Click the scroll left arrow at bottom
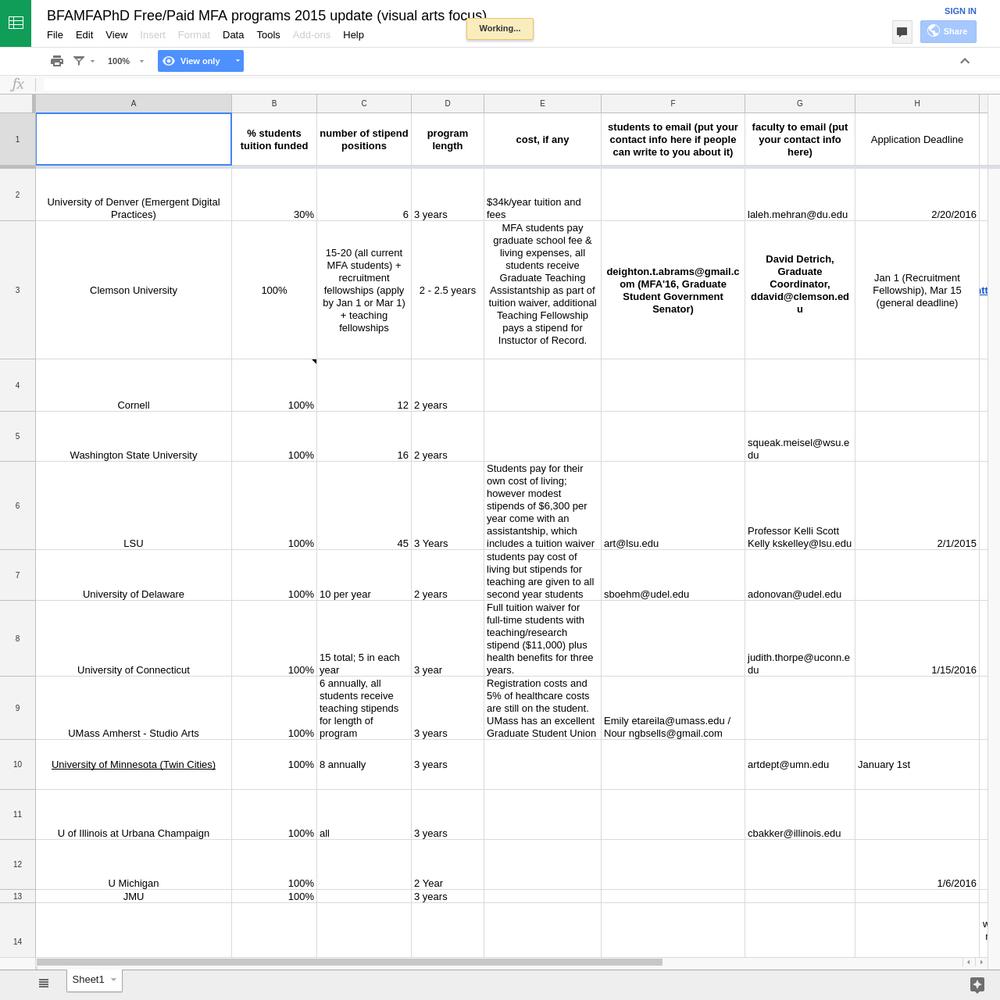This screenshot has width=1000, height=1000. [969, 962]
